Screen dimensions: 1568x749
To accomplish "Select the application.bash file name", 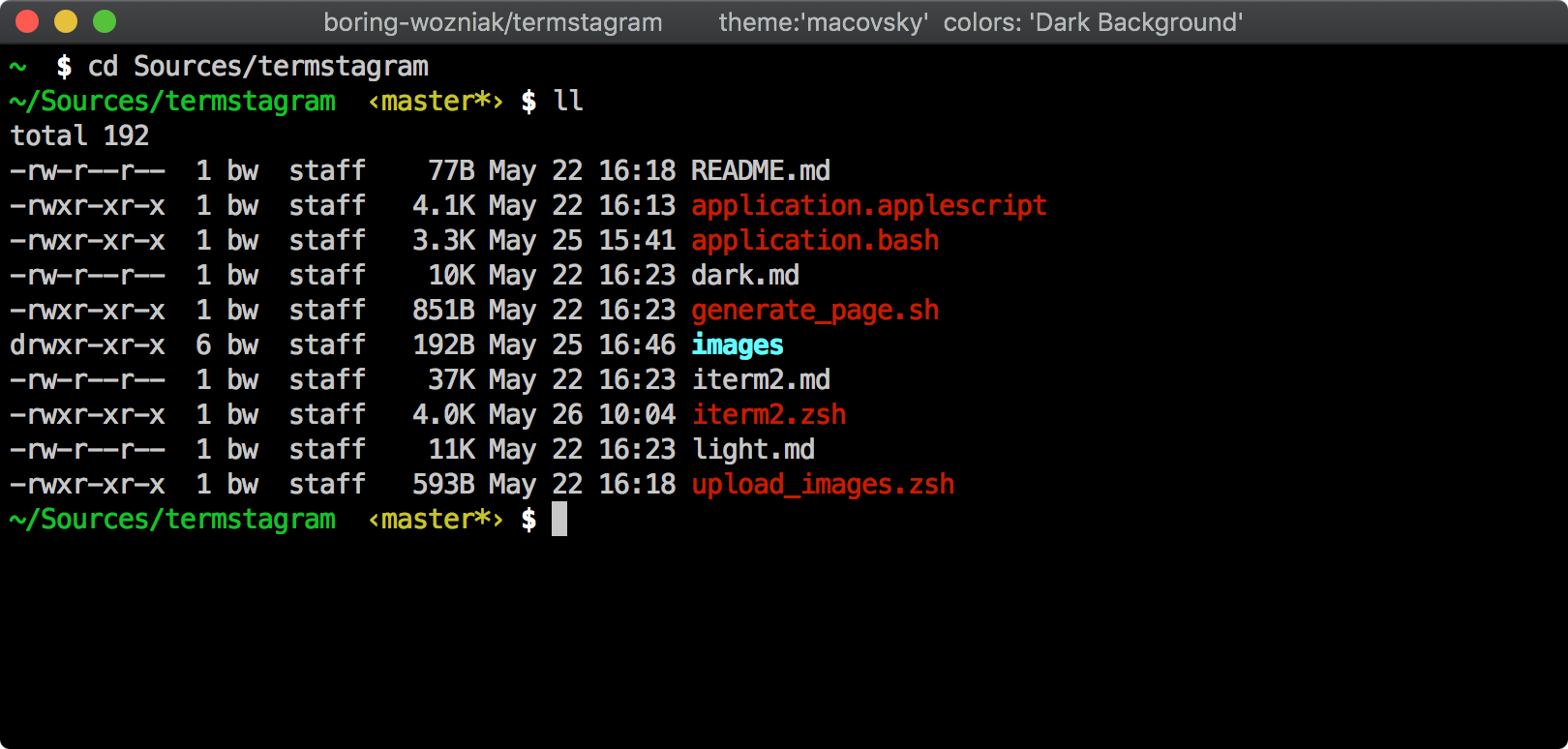I will pos(815,241).
